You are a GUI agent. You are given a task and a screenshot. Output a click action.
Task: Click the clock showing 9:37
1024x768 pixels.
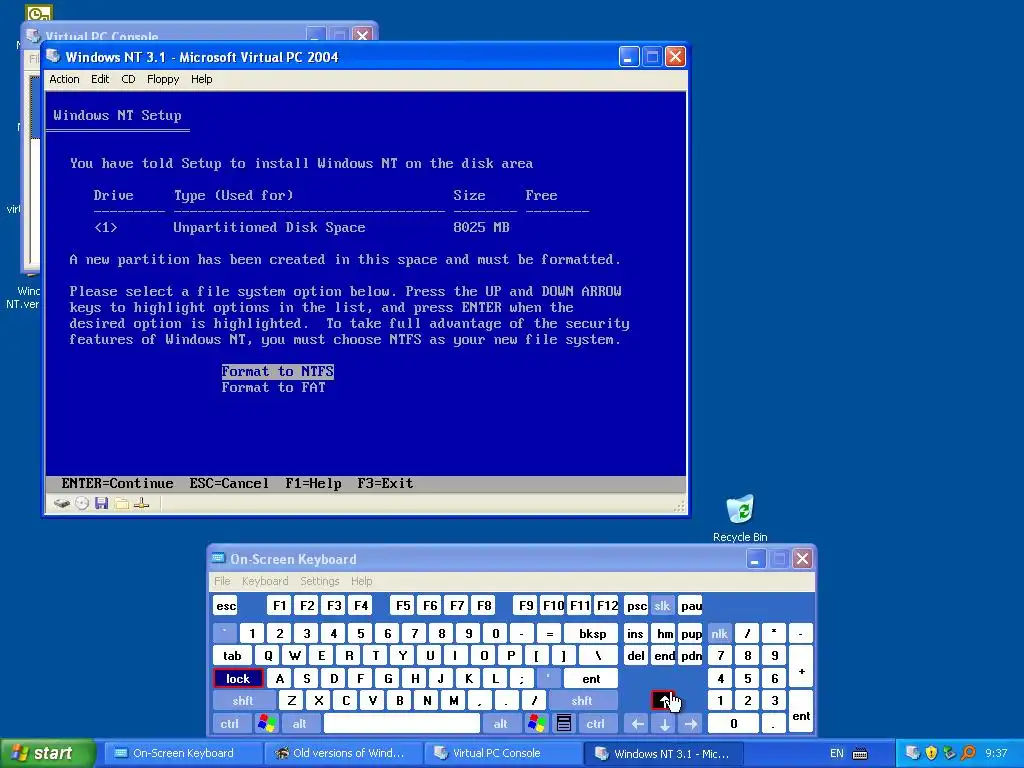pyautogui.click(x=996, y=754)
